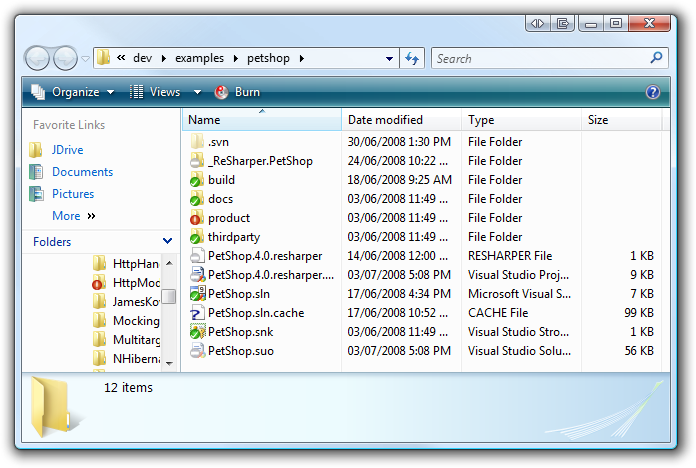
Task: Navigate to dev in address bar
Action: pyautogui.click(x=142, y=58)
